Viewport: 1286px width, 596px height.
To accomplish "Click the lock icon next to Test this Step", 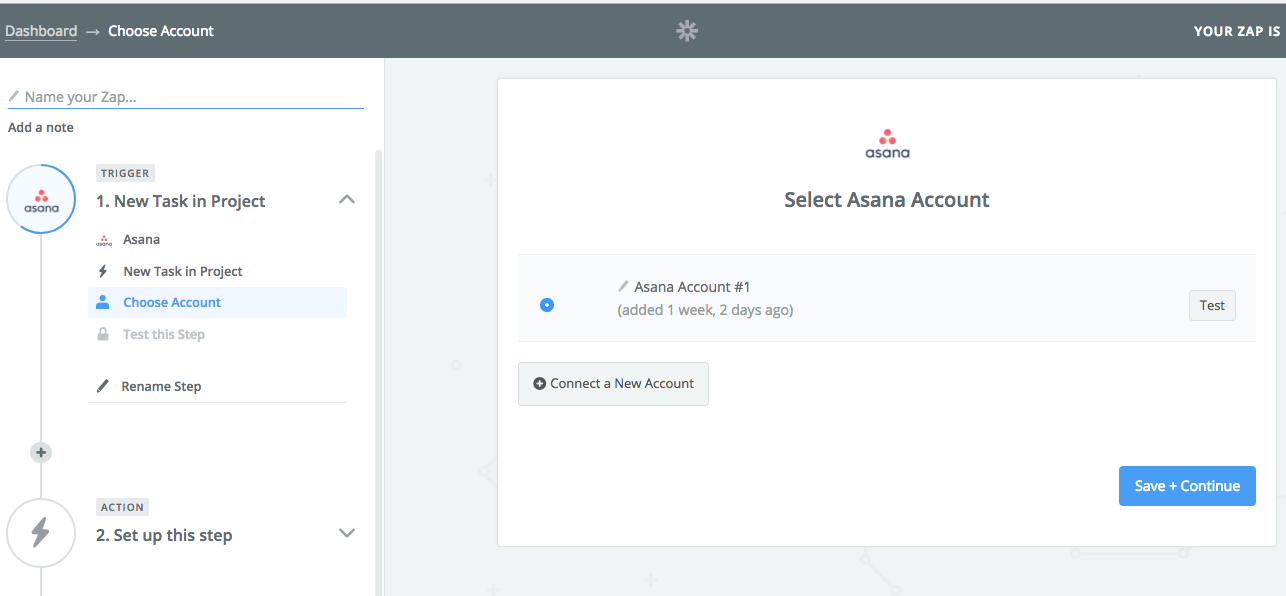I will 103,334.
